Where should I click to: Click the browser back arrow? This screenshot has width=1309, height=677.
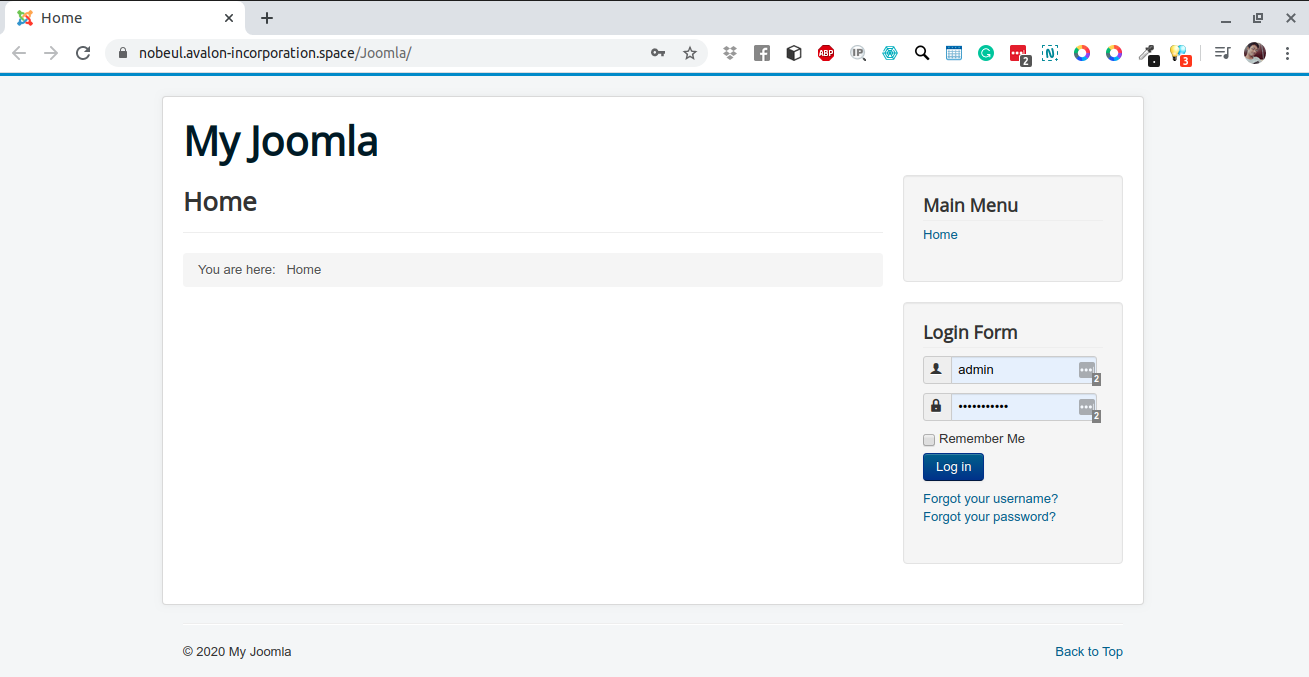tap(19, 53)
